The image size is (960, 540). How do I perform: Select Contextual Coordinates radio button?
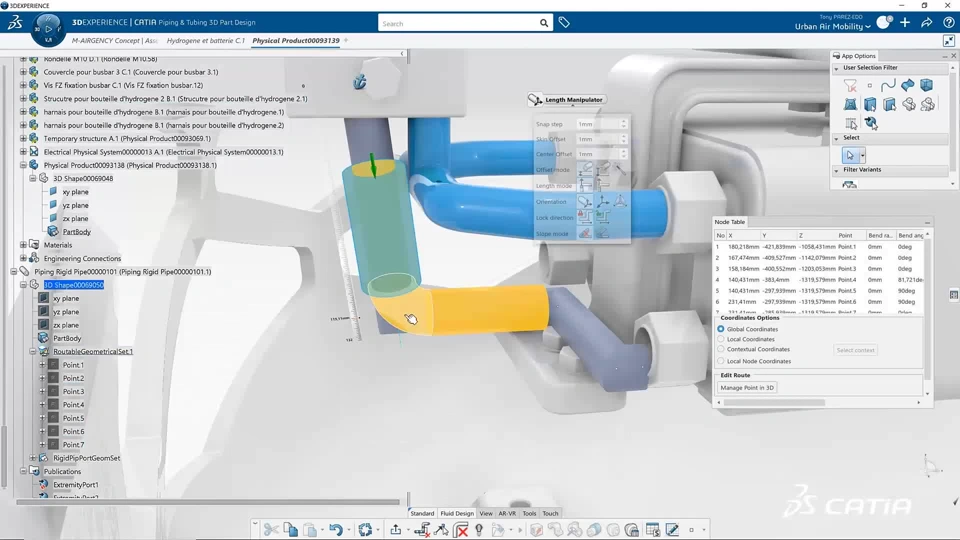pyautogui.click(x=721, y=349)
